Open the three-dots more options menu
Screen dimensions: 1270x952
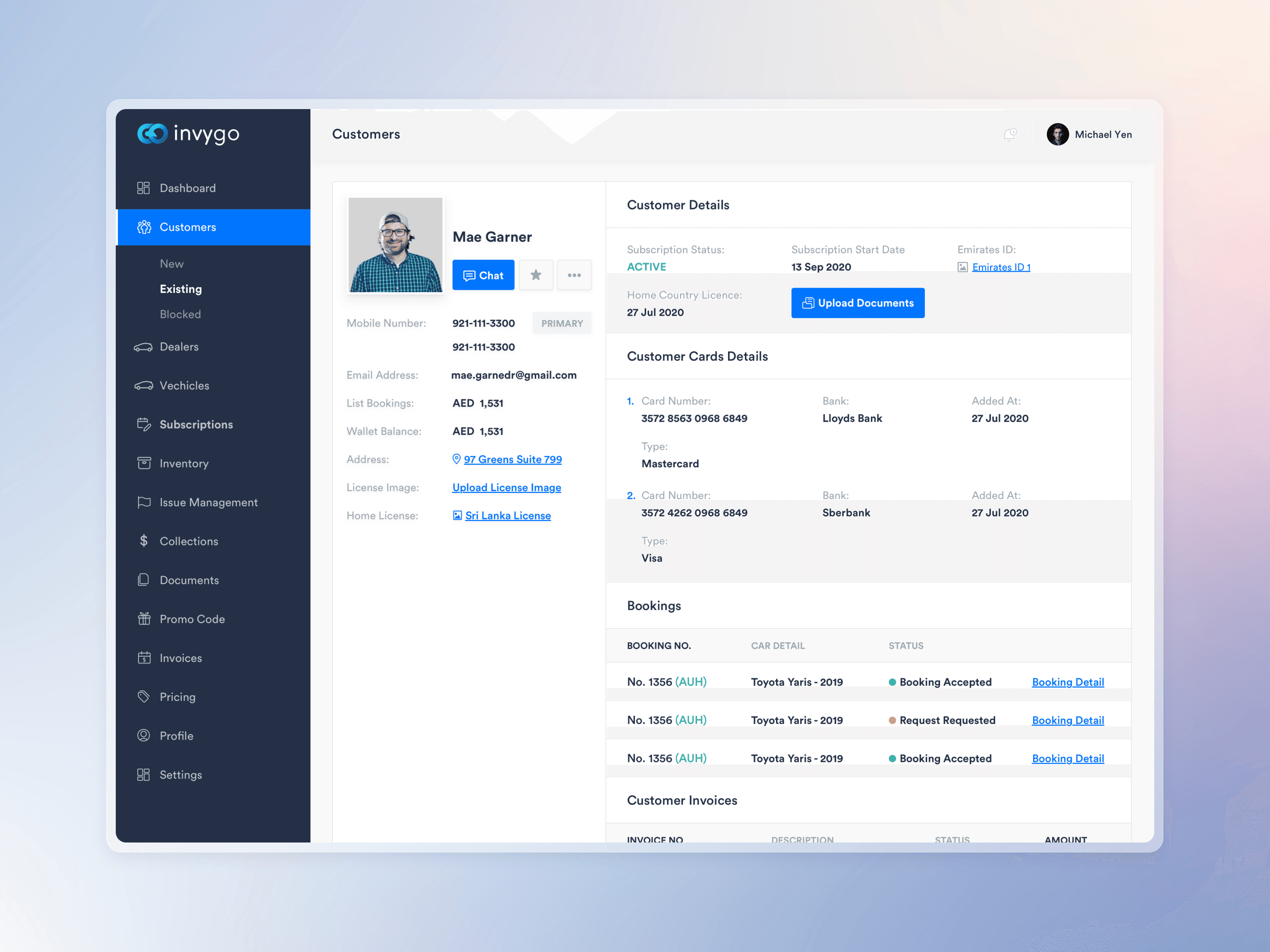coord(574,275)
